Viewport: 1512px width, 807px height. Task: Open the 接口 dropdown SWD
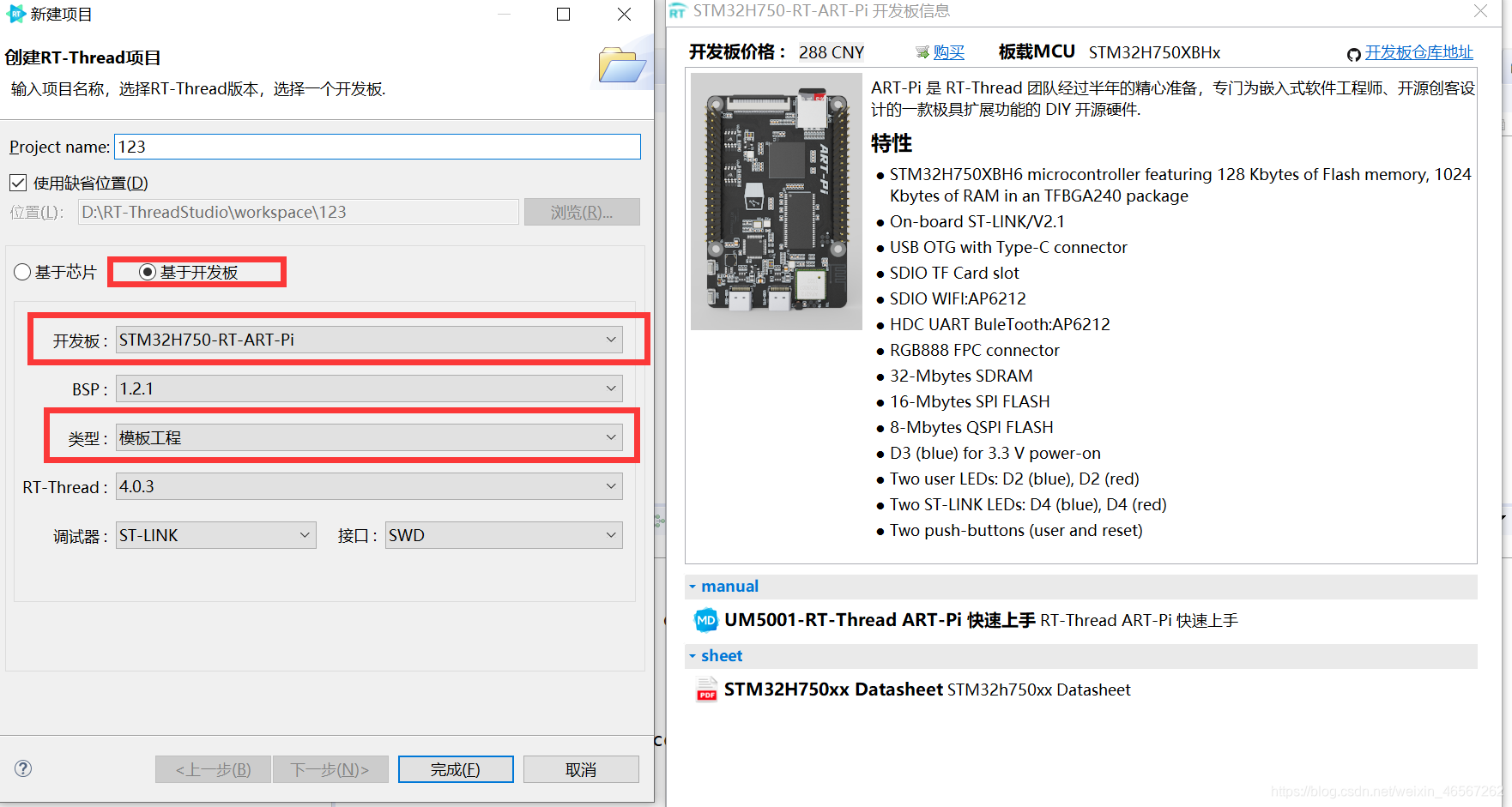(504, 535)
